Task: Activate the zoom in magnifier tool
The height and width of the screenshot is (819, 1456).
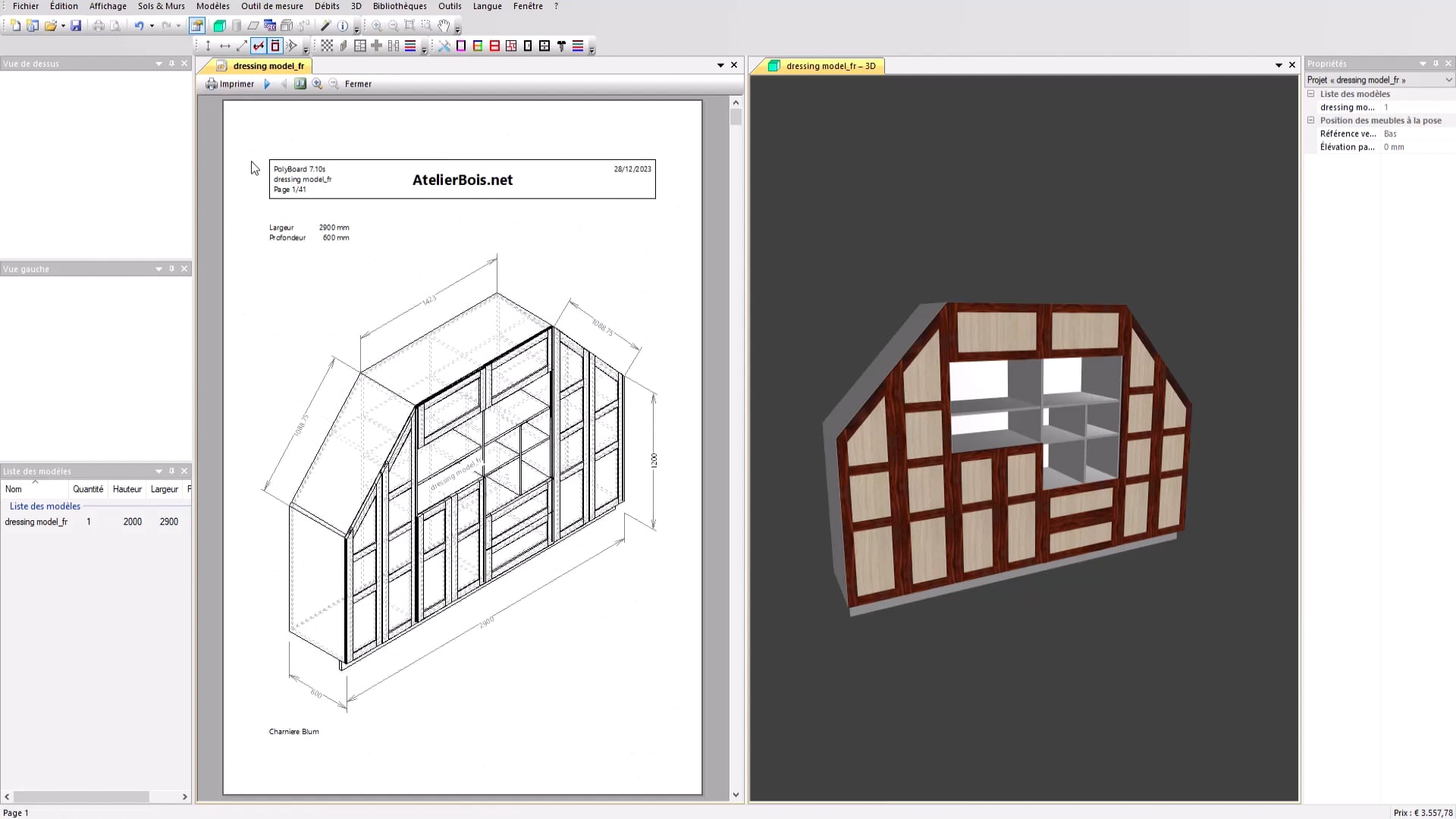Action: pyautogui.click(x=376, y=25)
